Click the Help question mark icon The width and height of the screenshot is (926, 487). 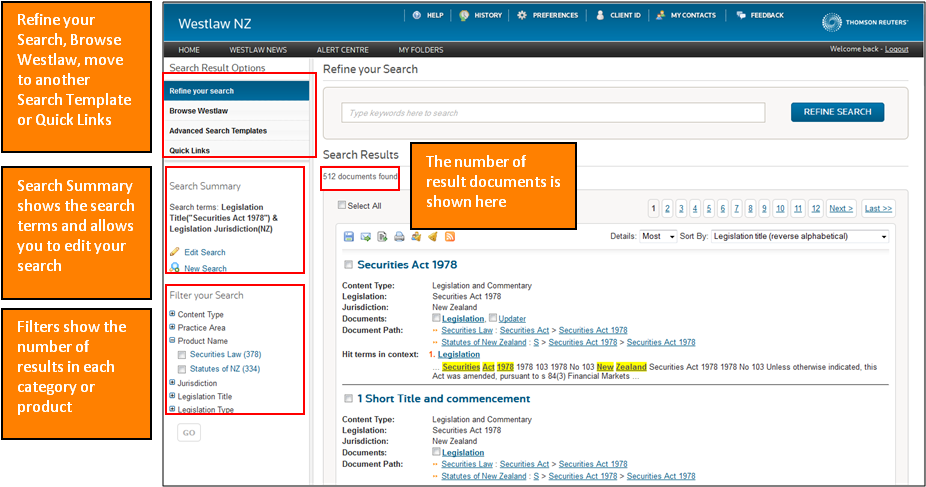[416, 15]
